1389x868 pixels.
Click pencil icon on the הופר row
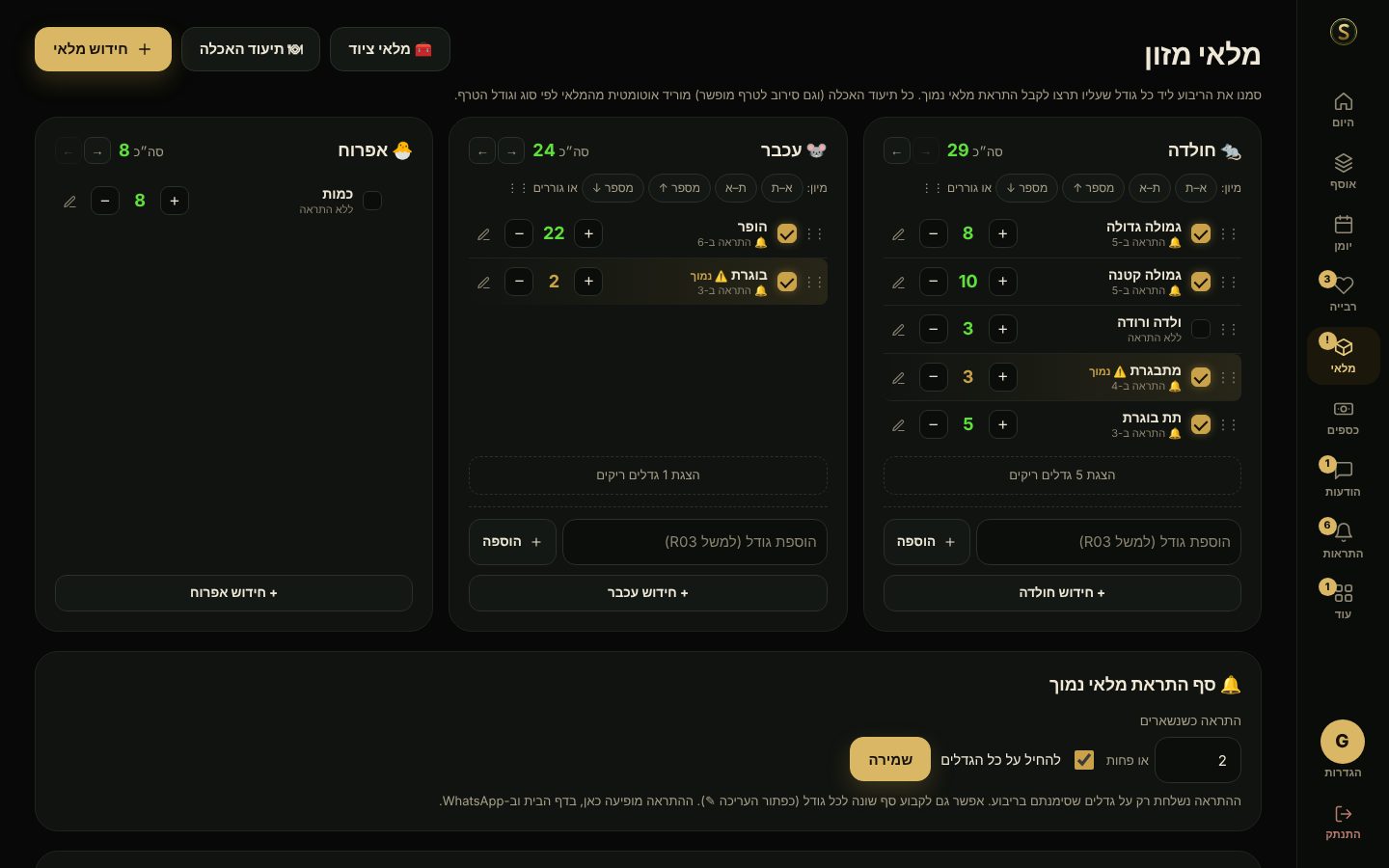click(483, 234)
